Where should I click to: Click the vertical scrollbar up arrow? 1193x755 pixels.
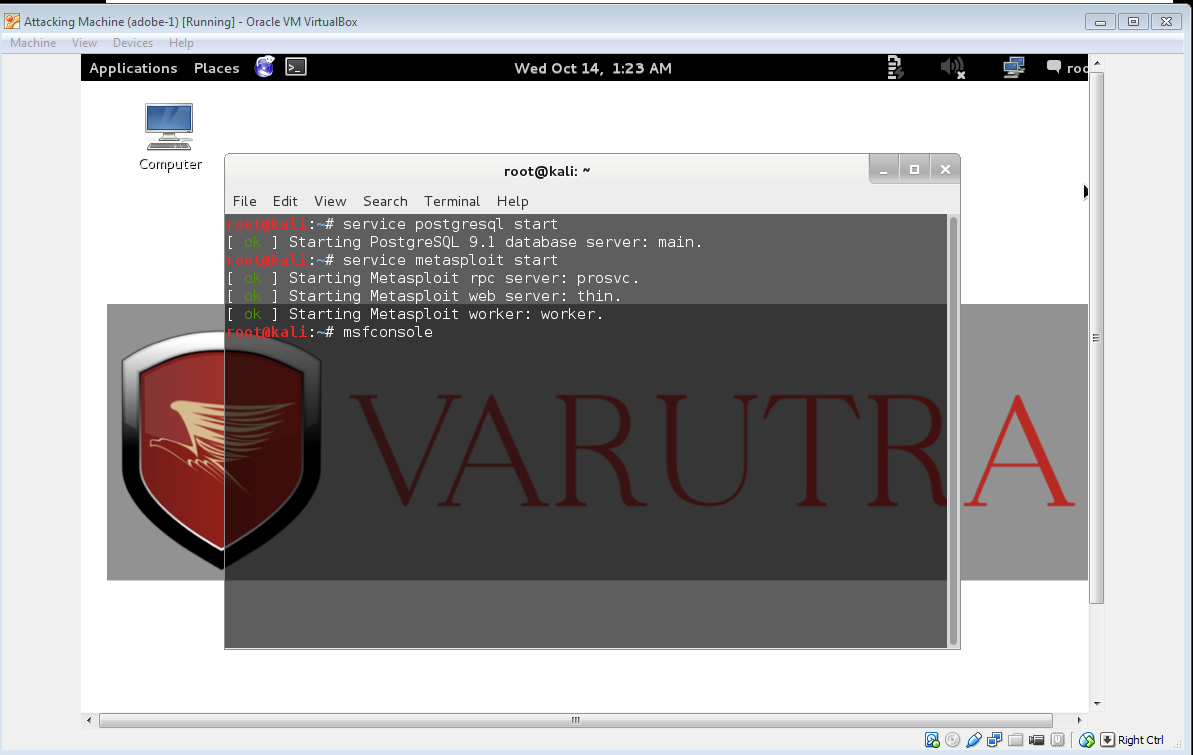1096,62
